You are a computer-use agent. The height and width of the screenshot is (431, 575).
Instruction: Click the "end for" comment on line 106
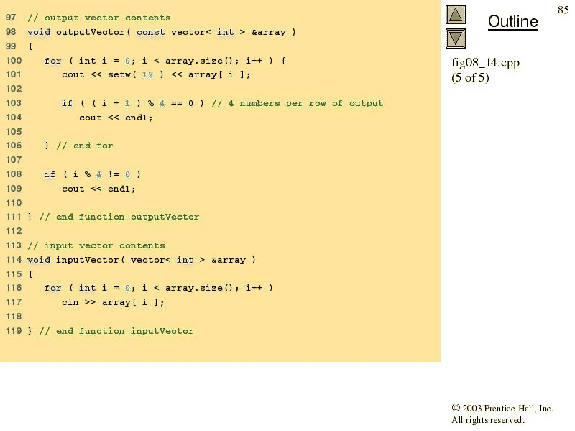pyautogui.click(x=85, y=146)
